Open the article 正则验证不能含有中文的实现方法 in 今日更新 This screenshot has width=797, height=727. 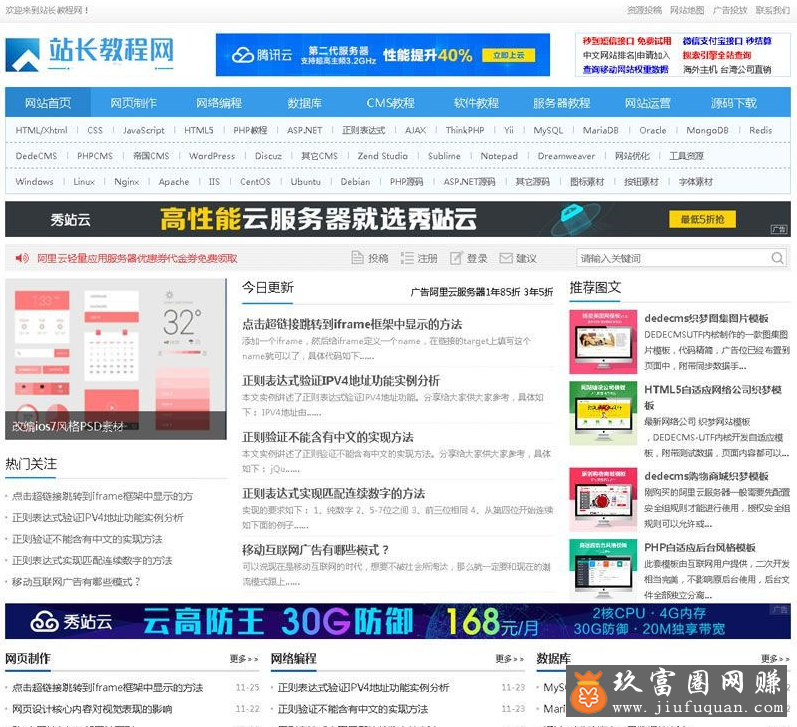pyautogui.click(x=327, y=437)
